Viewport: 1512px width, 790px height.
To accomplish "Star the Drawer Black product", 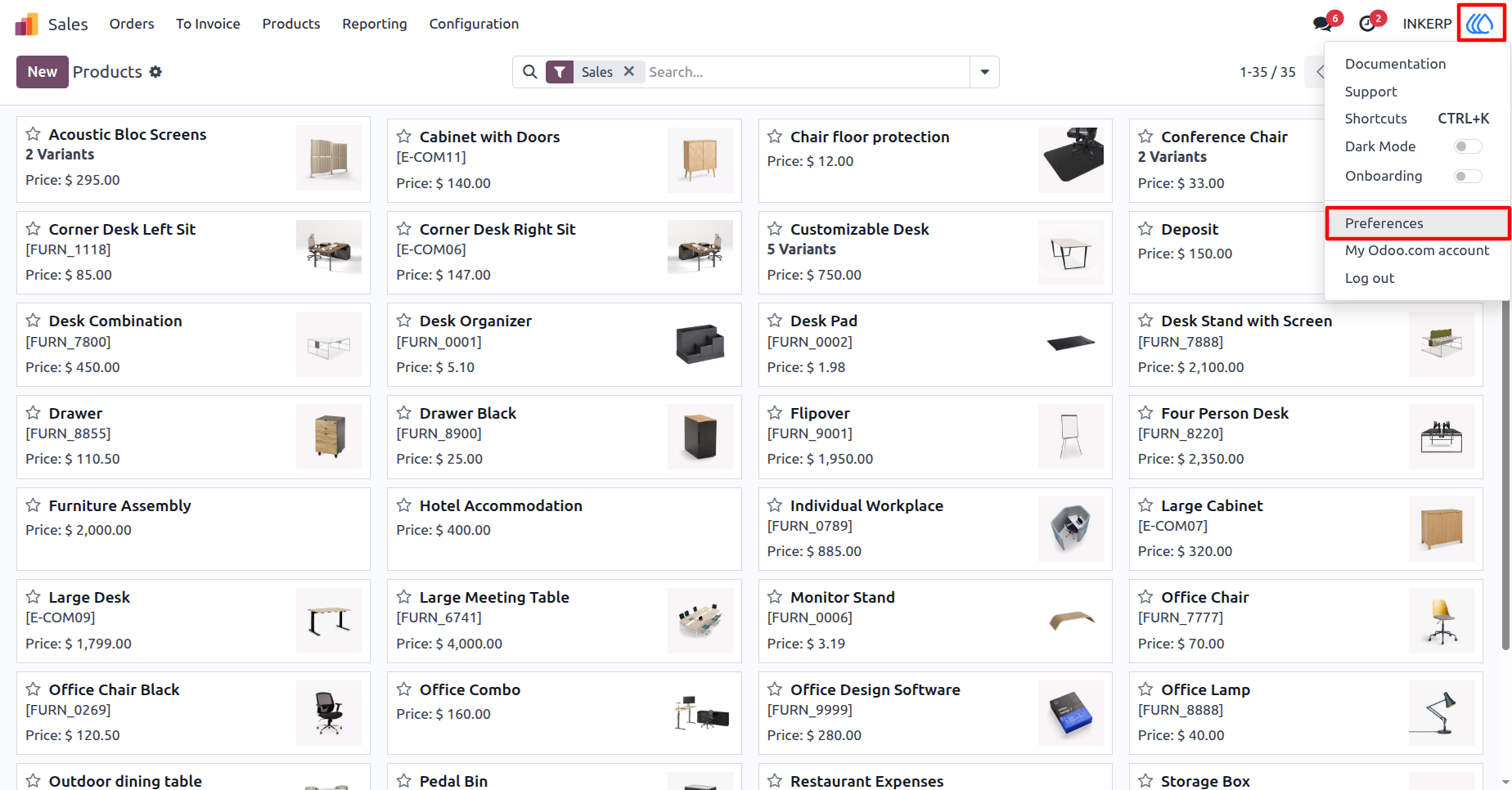I will pos(403,413).
